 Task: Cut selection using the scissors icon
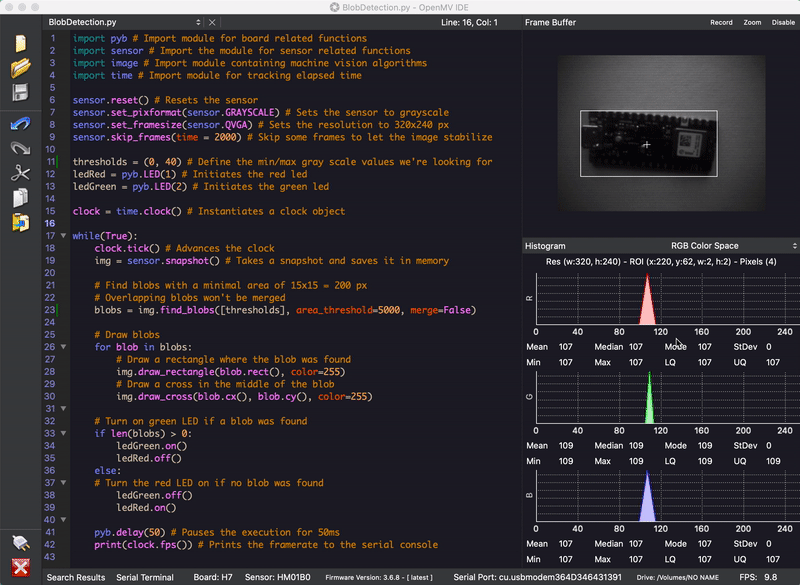click(x=20, y=173)
